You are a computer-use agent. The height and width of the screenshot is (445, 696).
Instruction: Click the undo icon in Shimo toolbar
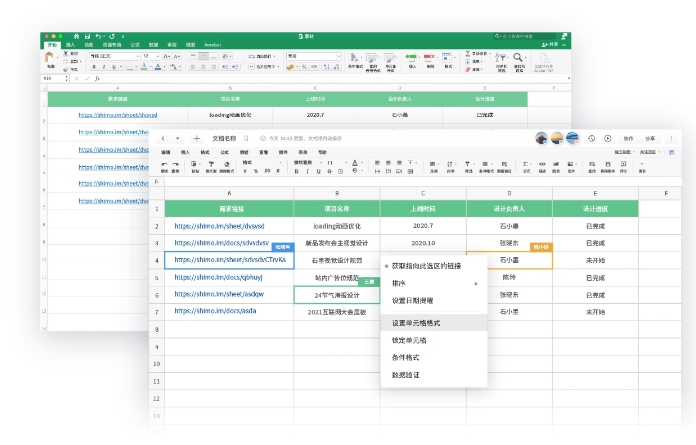tap(163, 163)
